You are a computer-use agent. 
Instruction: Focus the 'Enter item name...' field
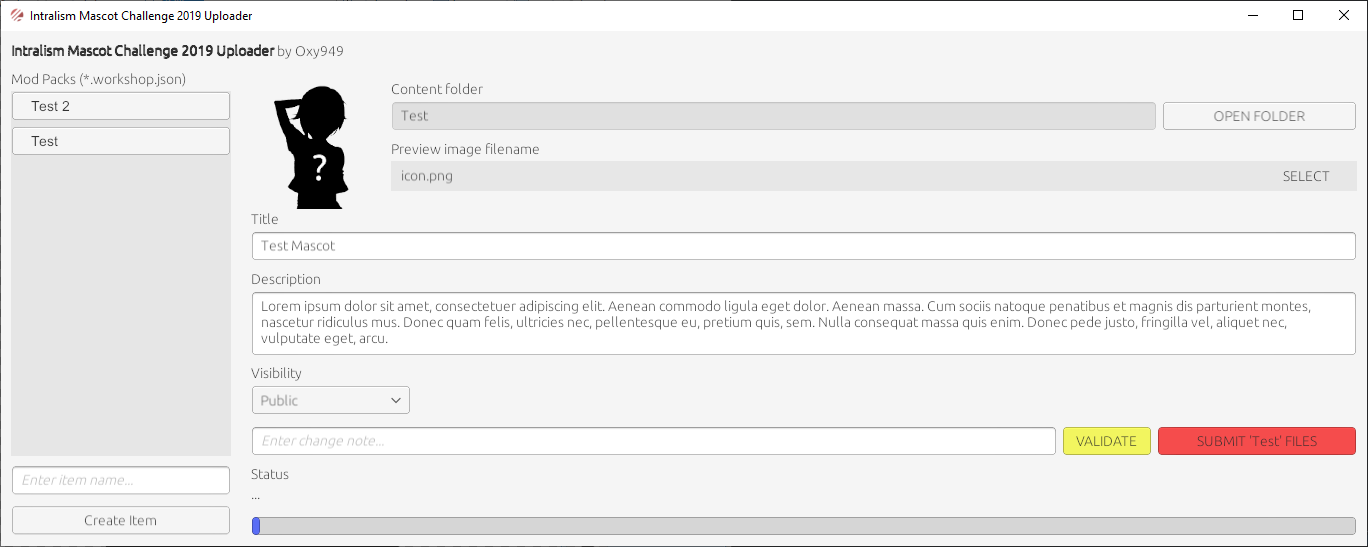click(121, 480)
